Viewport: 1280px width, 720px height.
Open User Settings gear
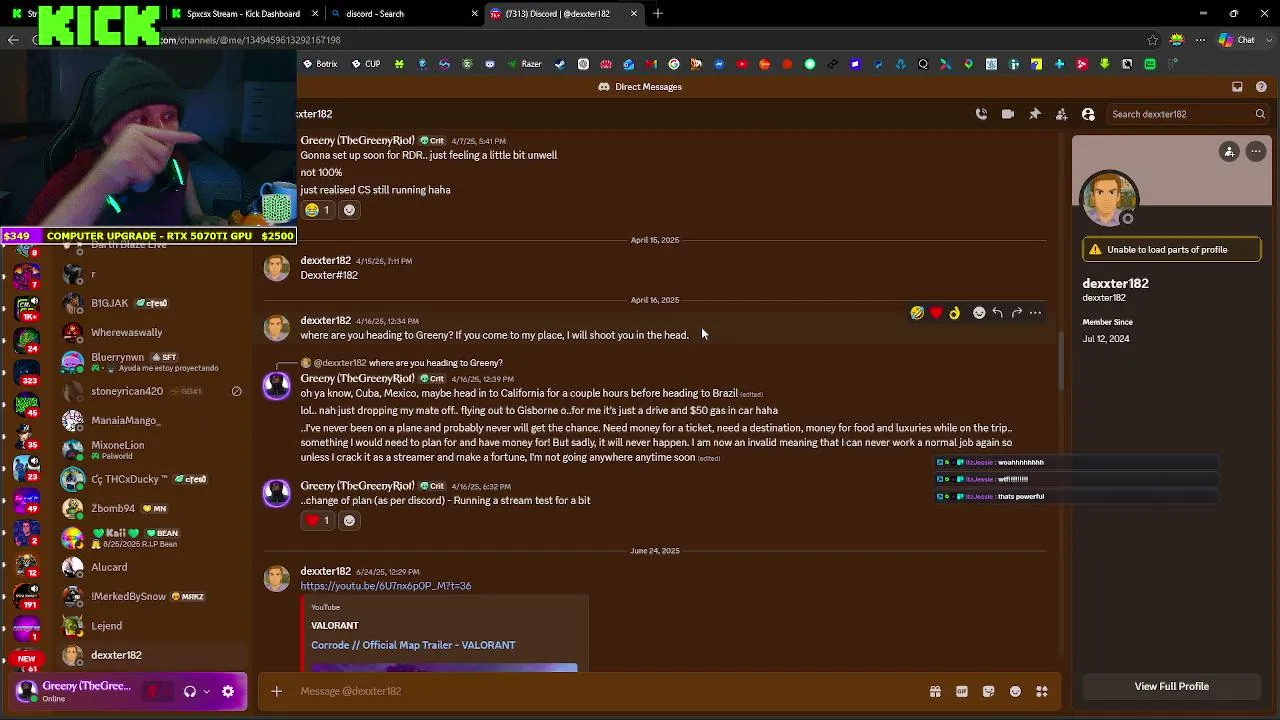[x=228, y=691]
